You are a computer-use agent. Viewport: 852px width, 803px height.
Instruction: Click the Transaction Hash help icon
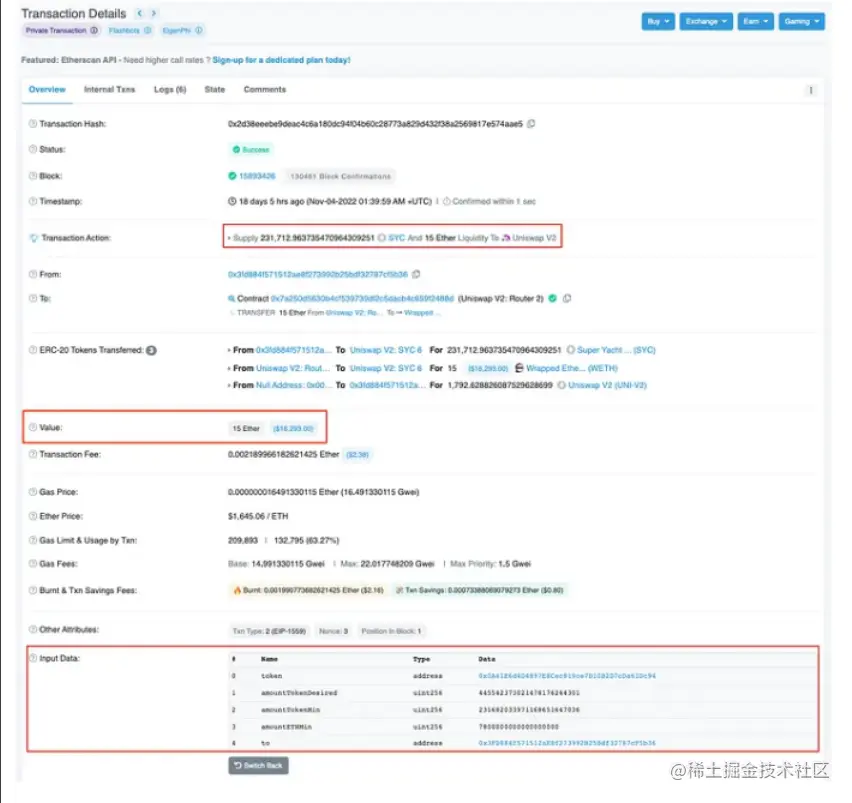(x=33, y=124)
